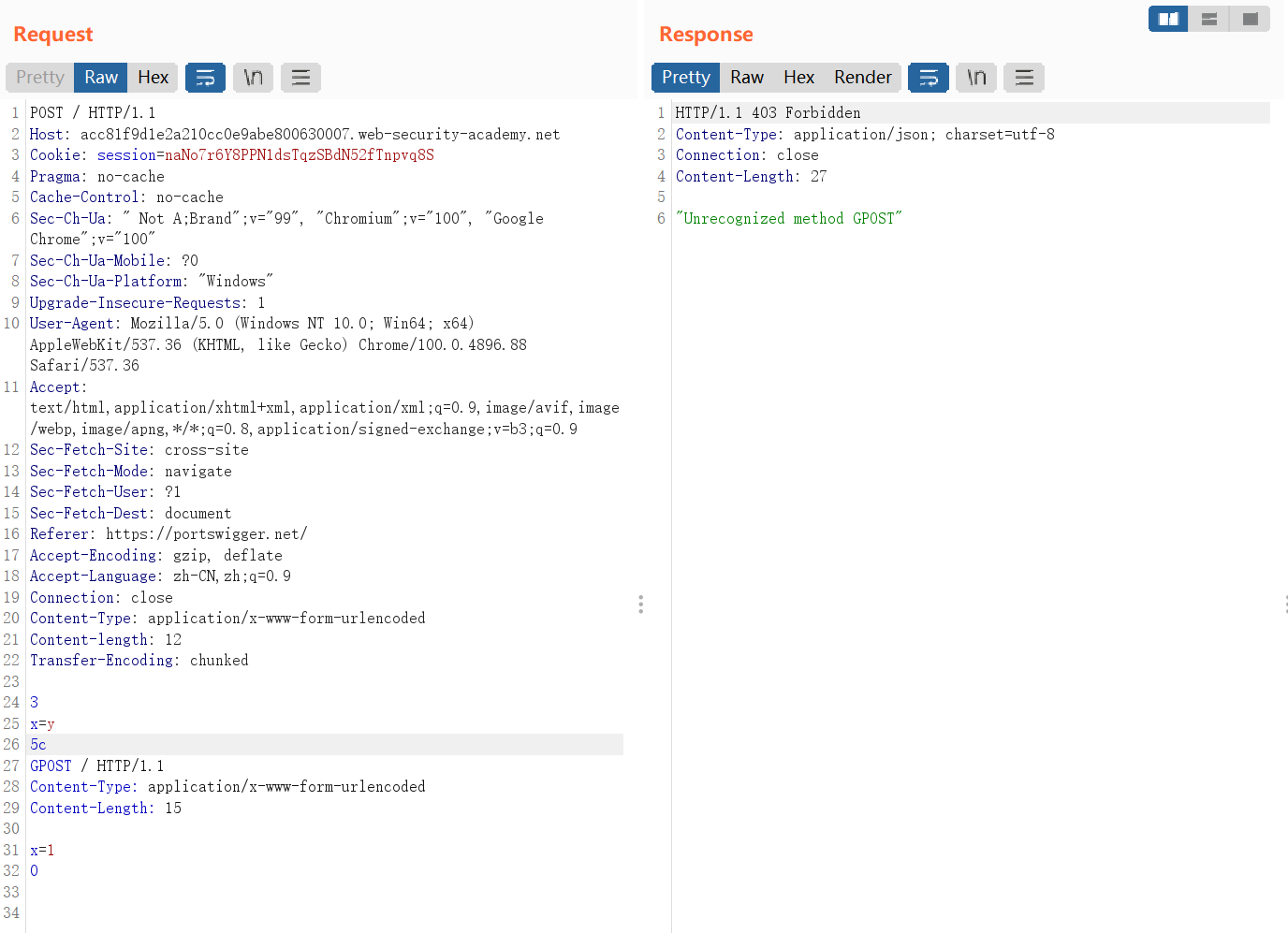
Task: Click the 'Upgrade-Insecure-Requests: 1' header line
Action: (148, 303)
